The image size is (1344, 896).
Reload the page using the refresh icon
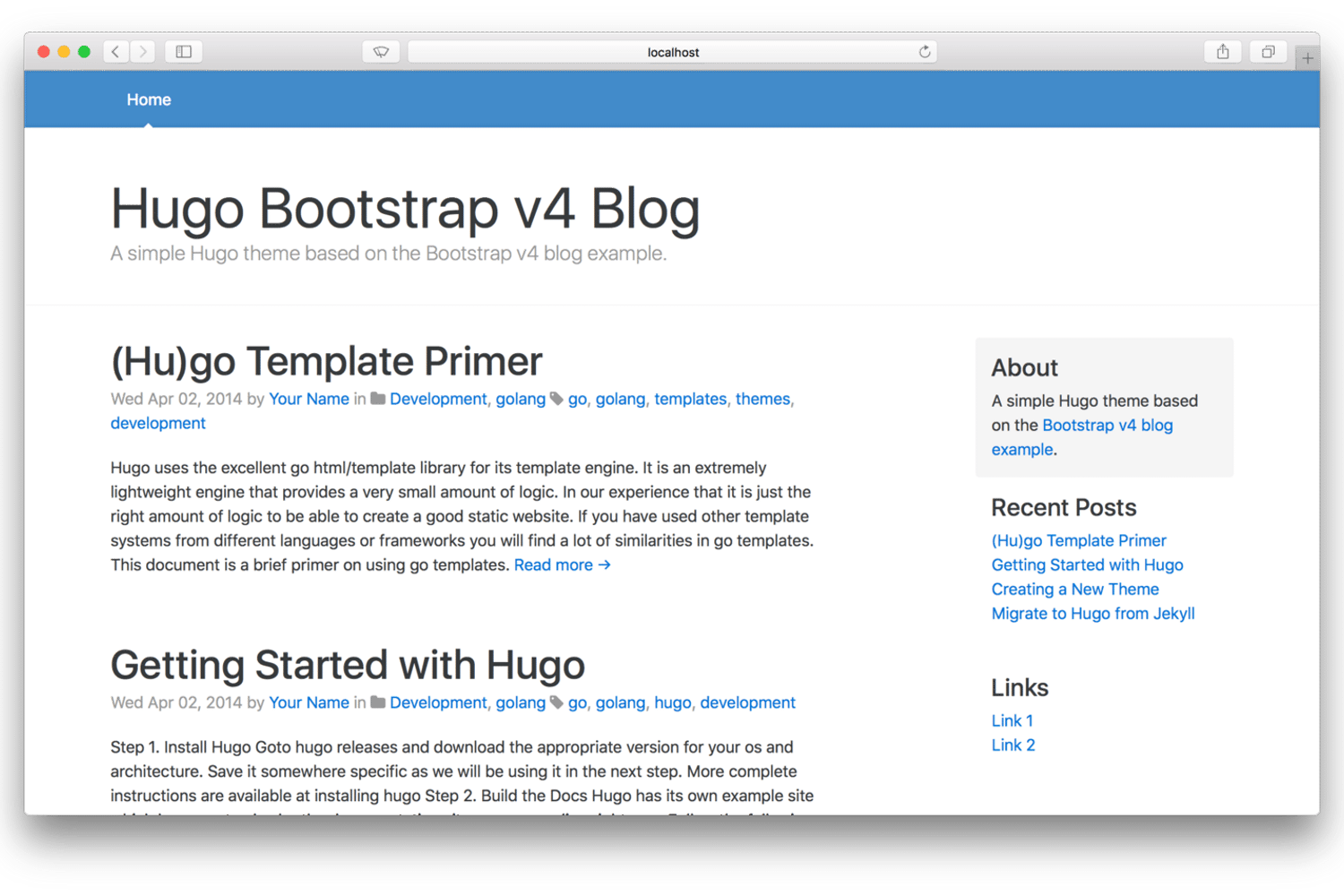(924, 51)
